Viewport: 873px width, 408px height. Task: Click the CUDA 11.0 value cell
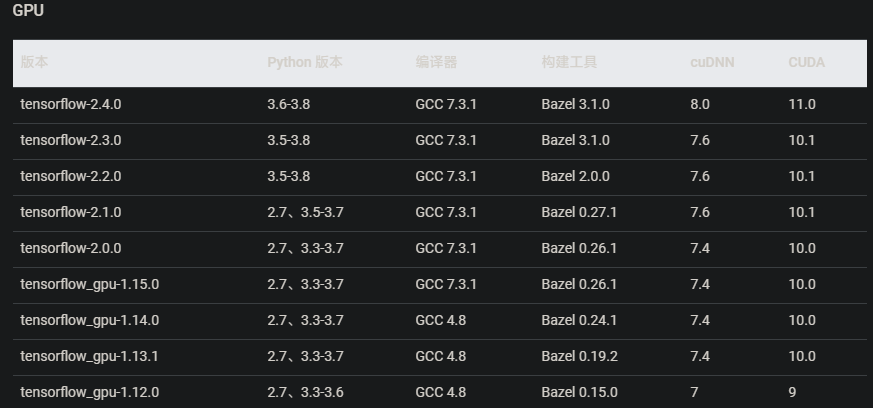coord(802,104)
